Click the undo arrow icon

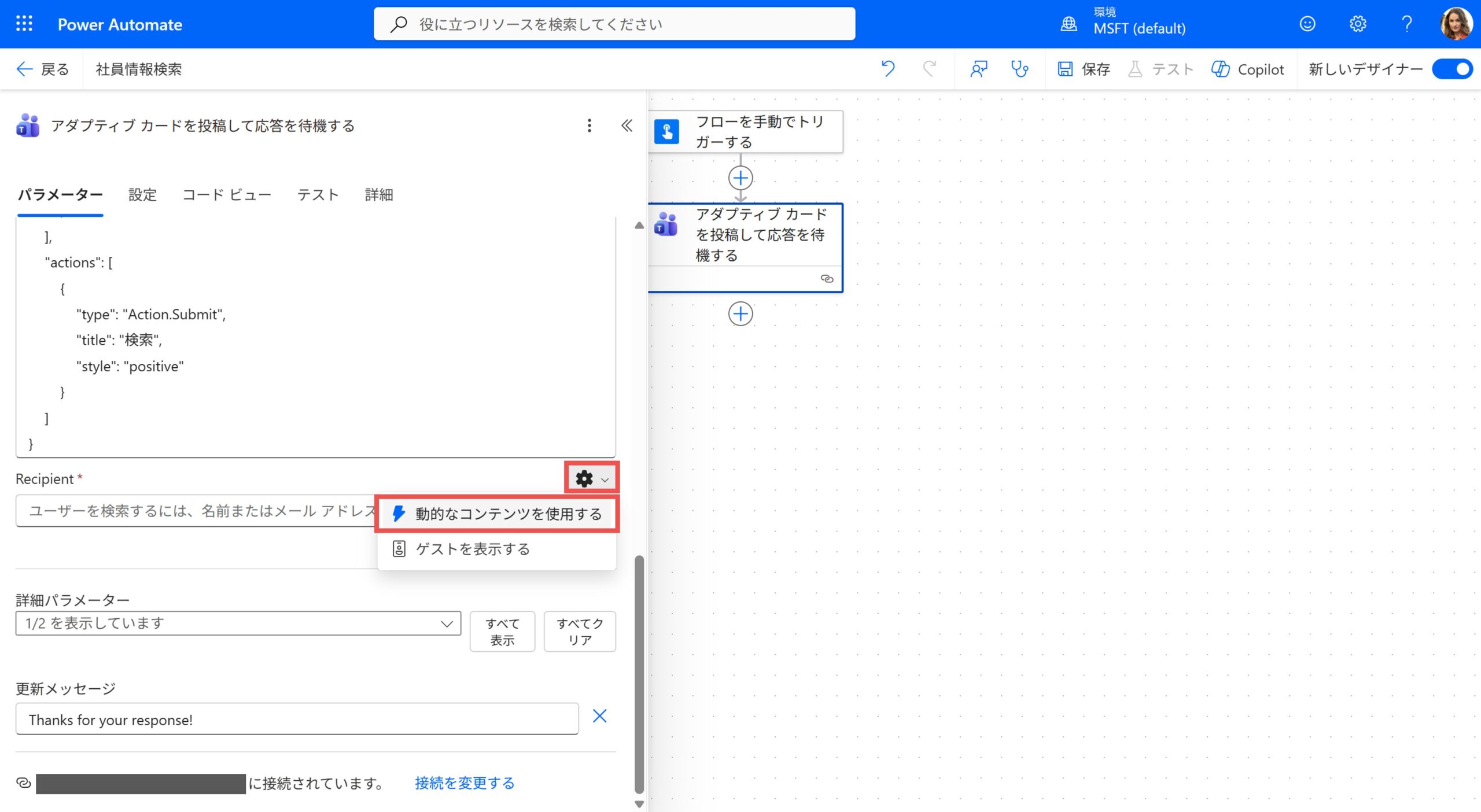point(887,69)
